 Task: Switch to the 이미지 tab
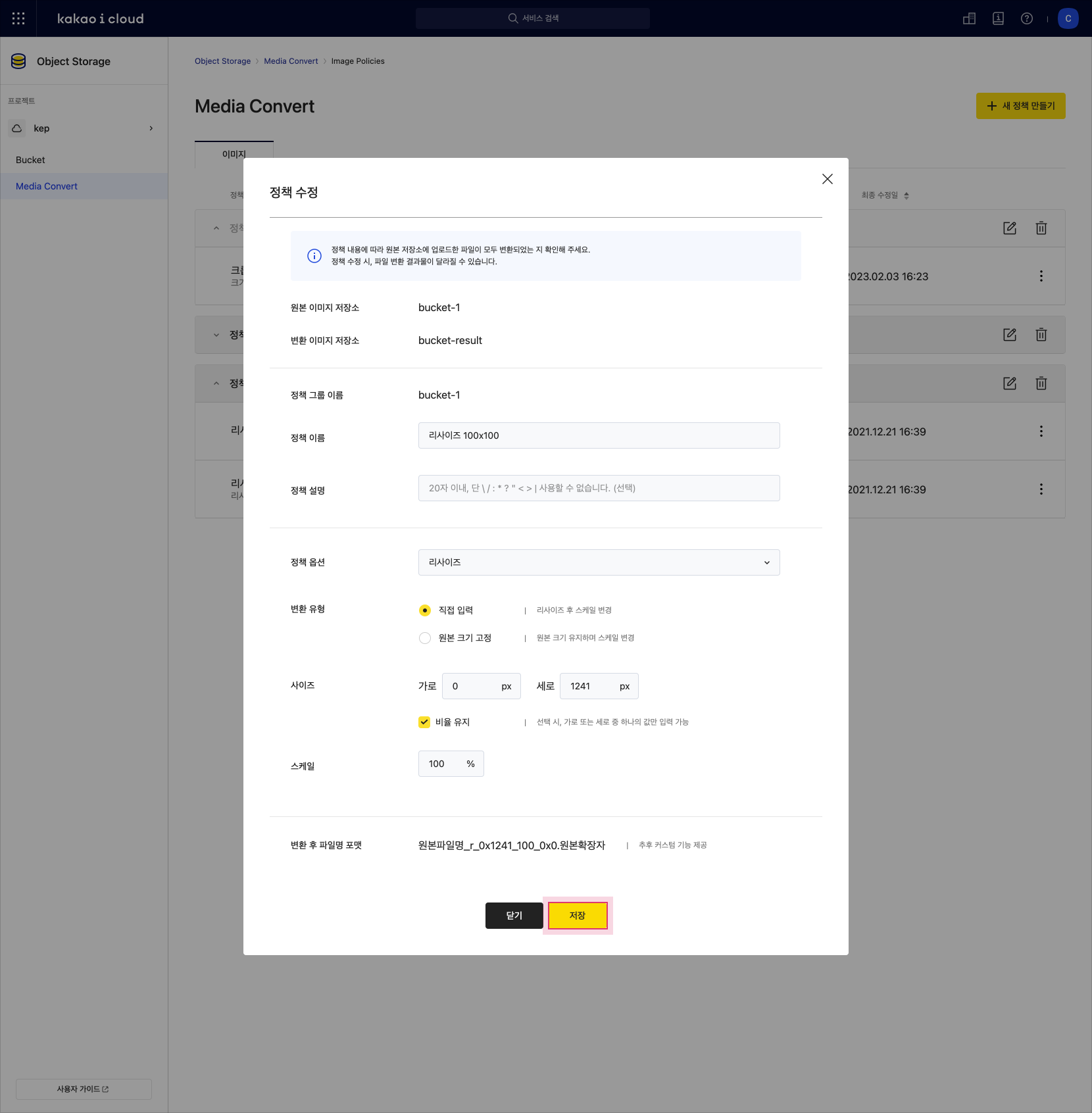[x=234, y=155]
